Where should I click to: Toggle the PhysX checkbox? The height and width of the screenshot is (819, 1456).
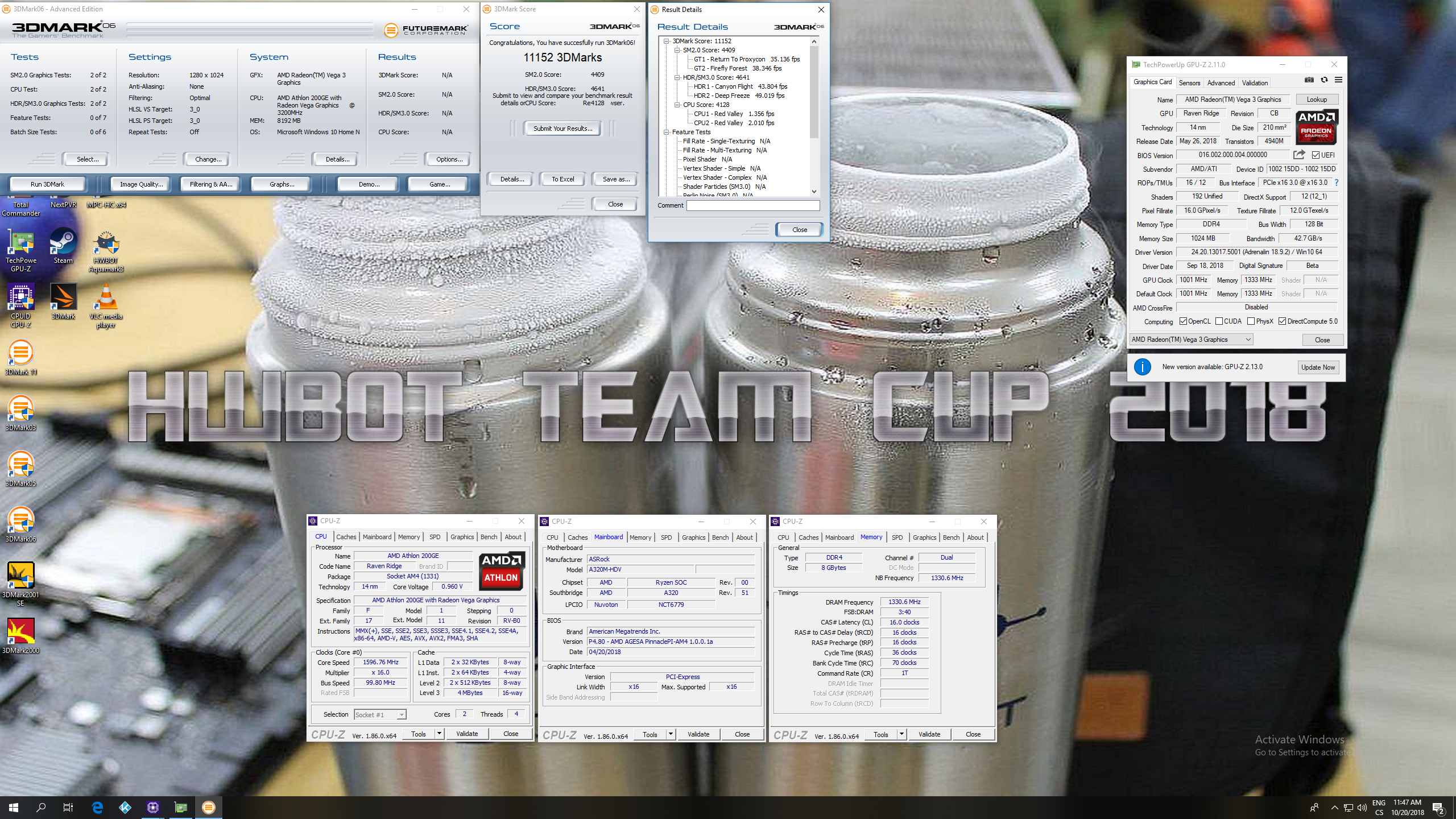tap(1251, 321)
